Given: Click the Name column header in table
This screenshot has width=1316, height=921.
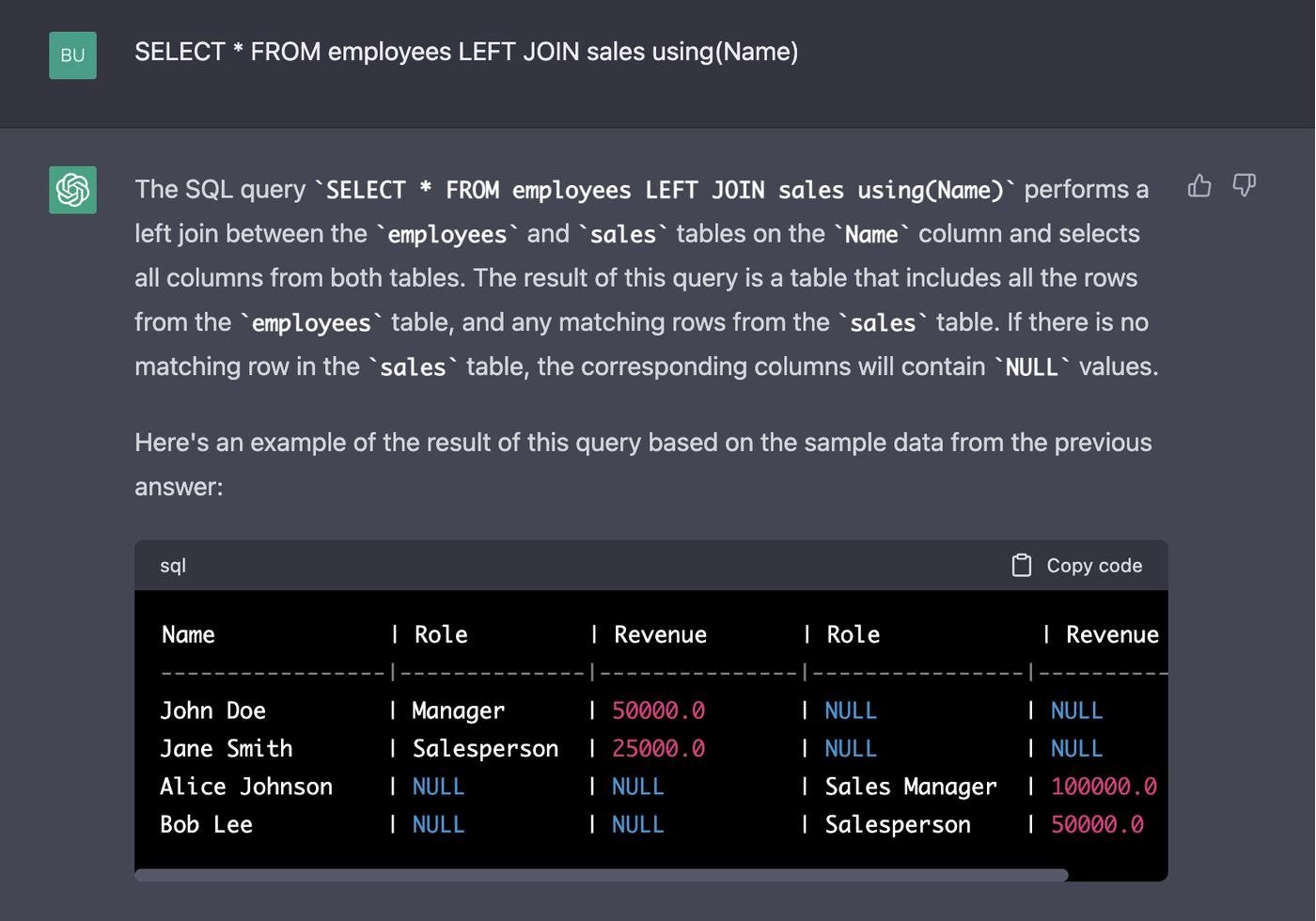Looking at the screenshot, I should click(188, 635).
